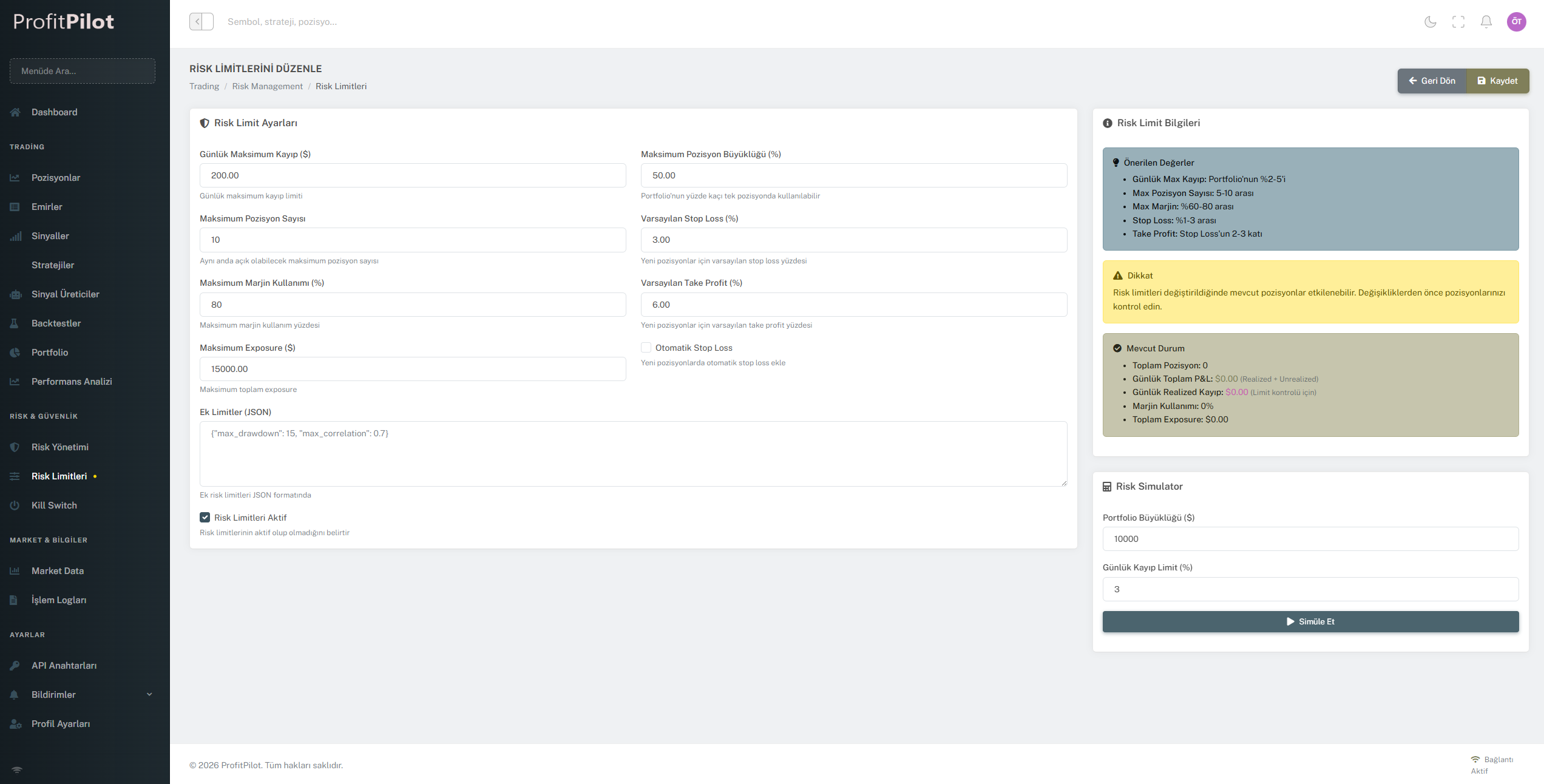
Task: Open notifications bell icon
Action: [1486, 22]
